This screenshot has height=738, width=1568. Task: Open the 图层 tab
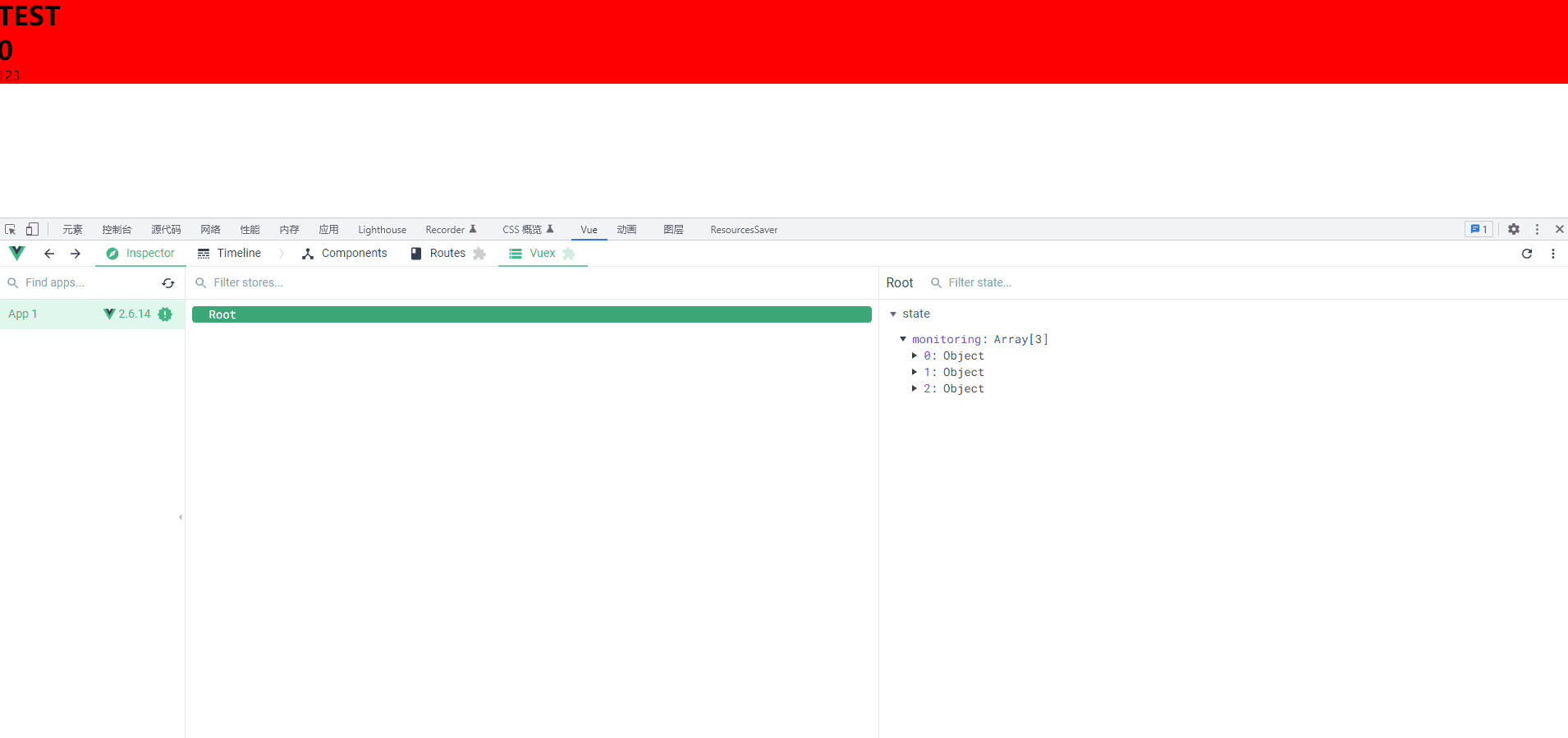click(673, 230)
